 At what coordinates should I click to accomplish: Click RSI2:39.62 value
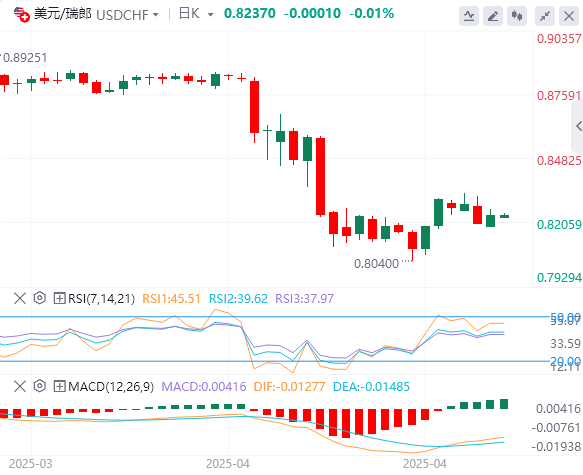coord(238,298)
